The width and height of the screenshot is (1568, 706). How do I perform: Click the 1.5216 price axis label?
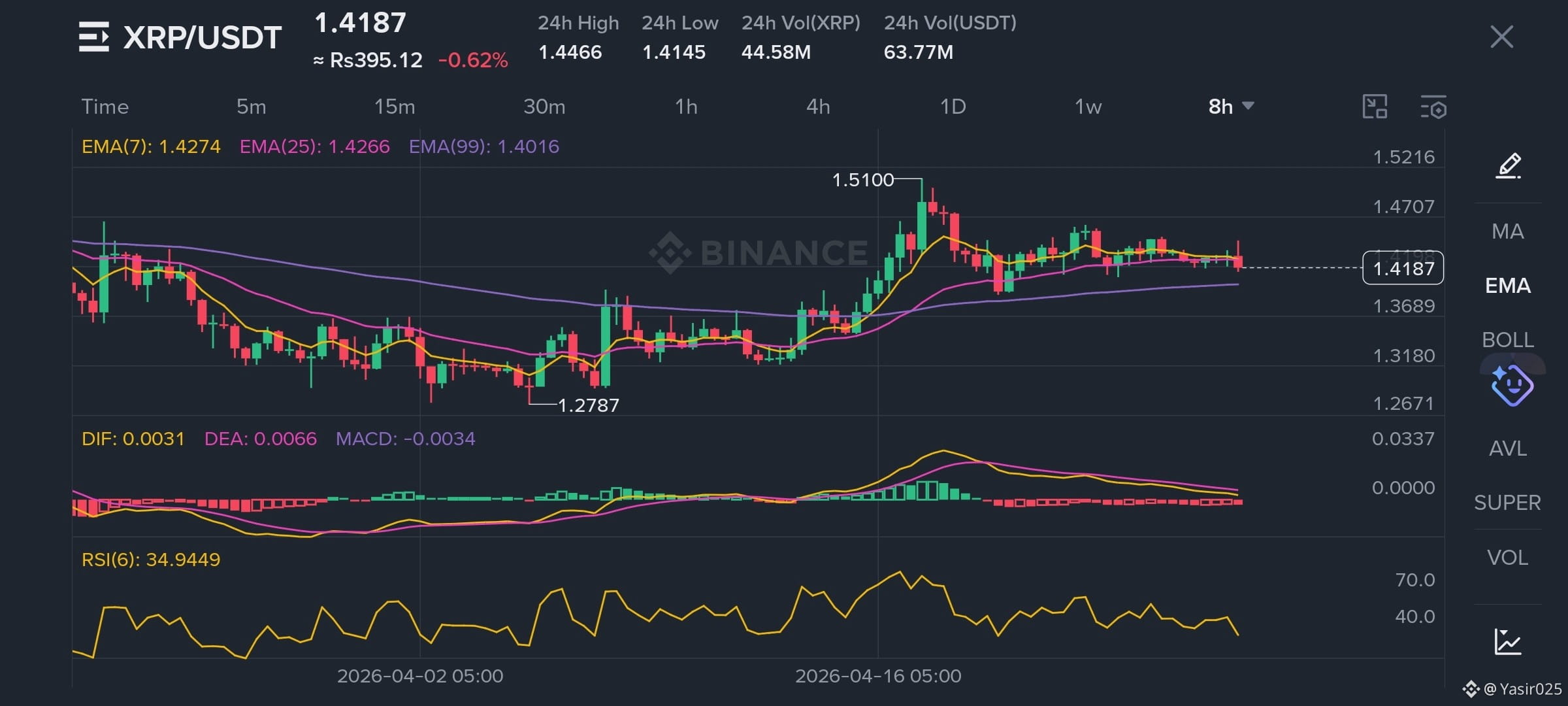1404,157
